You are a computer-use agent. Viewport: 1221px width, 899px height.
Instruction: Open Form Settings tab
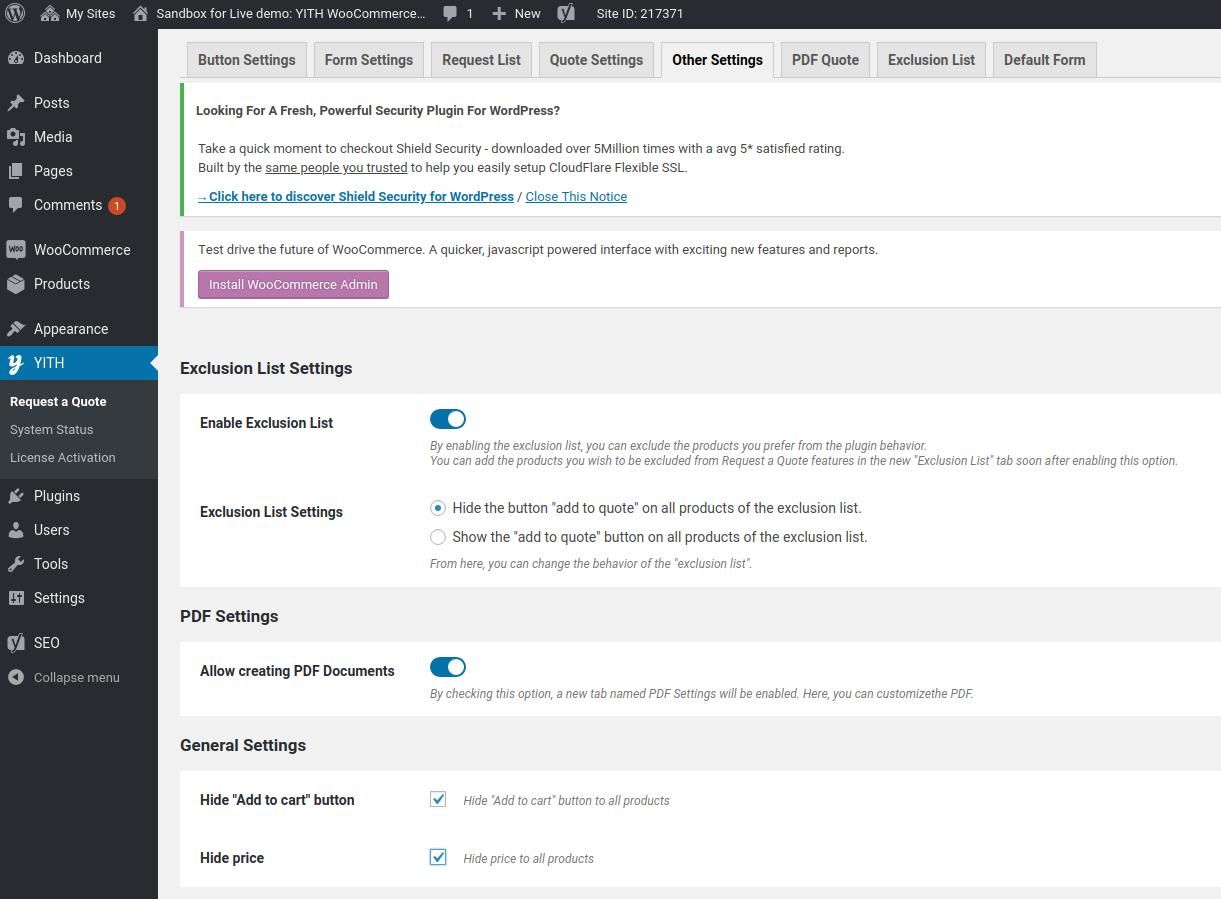[369, 60]
